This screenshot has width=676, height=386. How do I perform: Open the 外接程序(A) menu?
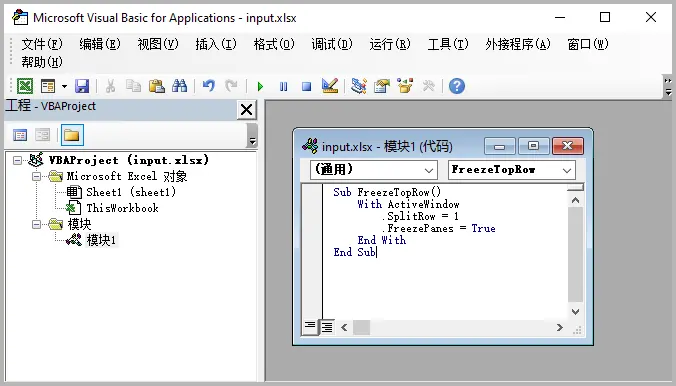518,44
